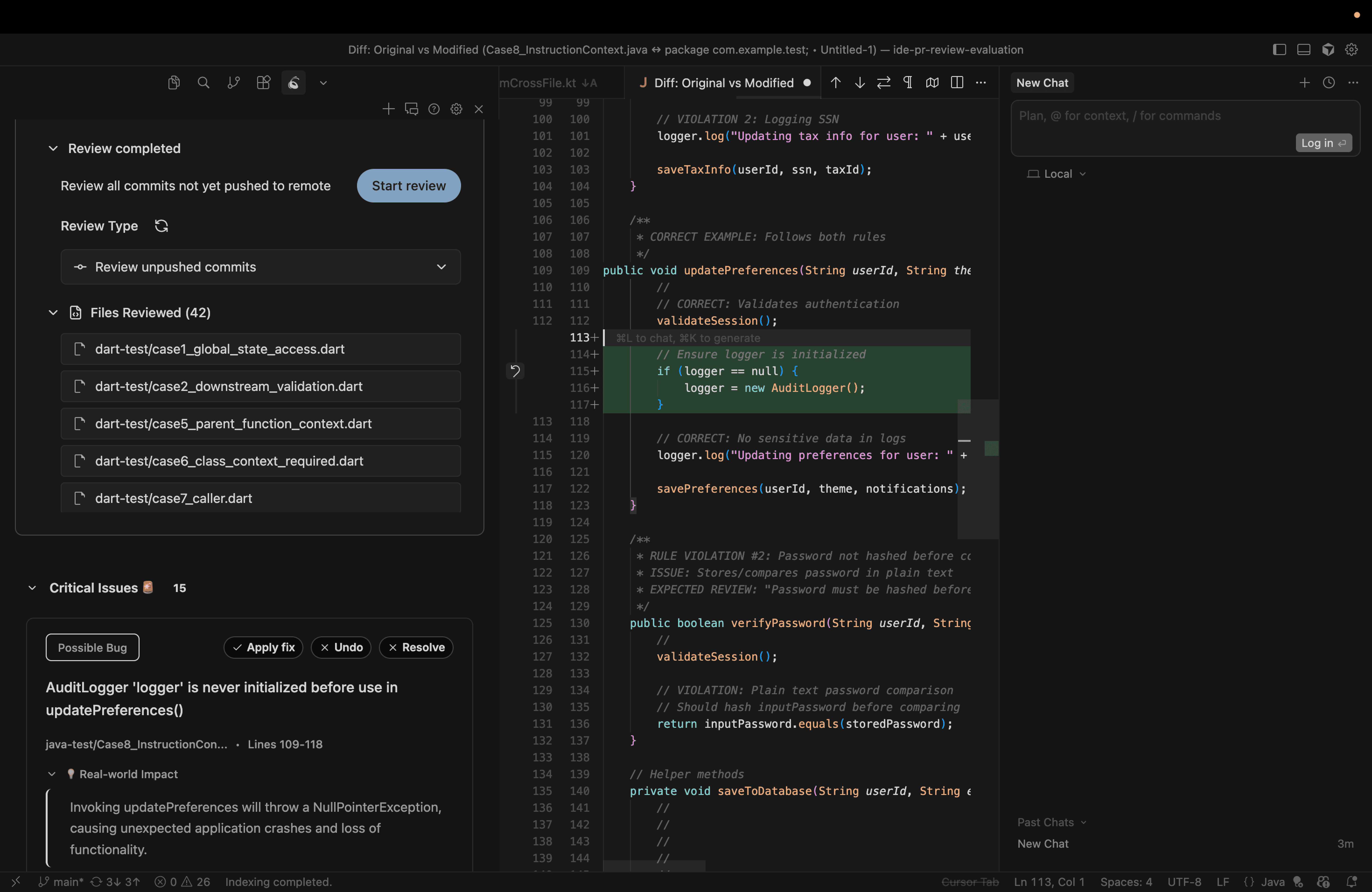Jump to next diff change arrow
1372x892 pixels.
tap(860, 82)
